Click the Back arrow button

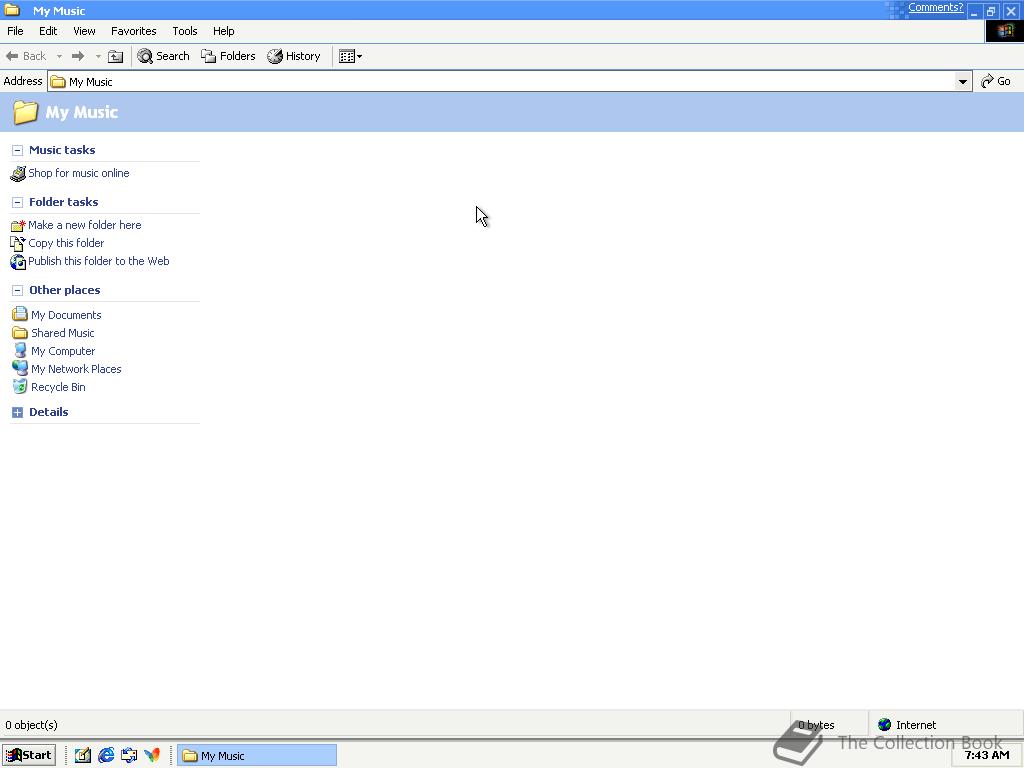[25, 56]
